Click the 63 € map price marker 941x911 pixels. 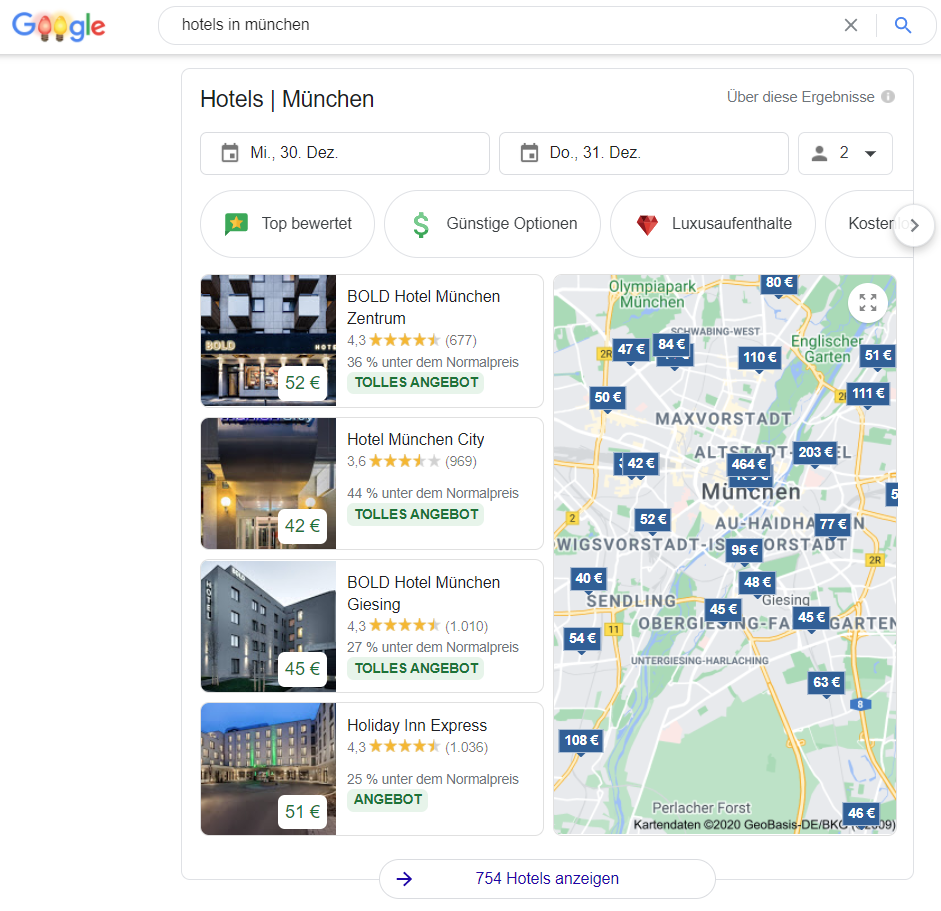[826, 682]
